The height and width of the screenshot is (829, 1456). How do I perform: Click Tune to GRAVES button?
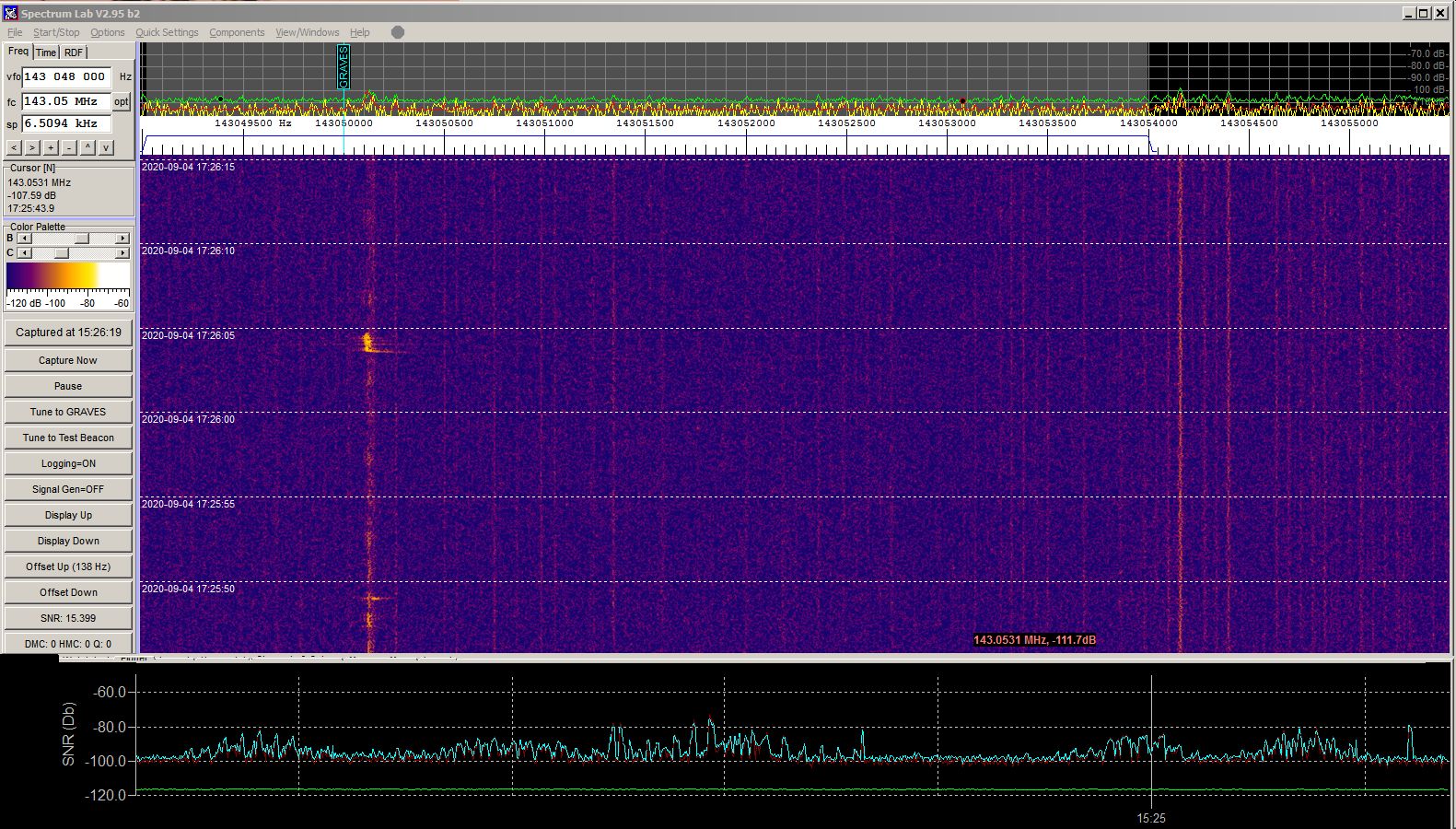click(68, 412)
